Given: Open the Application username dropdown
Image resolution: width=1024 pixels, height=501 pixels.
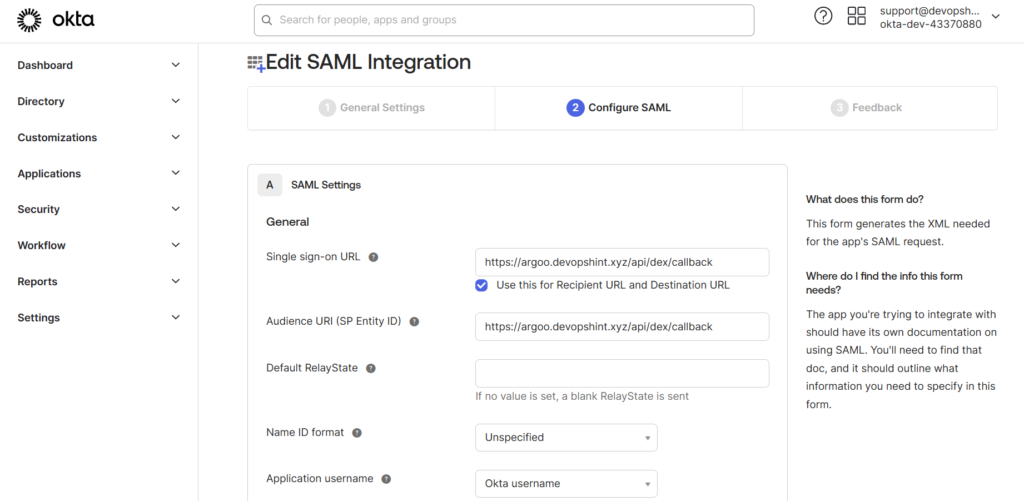Looking at the screenshot, I should pyautogui.click(x=566, y=484).
